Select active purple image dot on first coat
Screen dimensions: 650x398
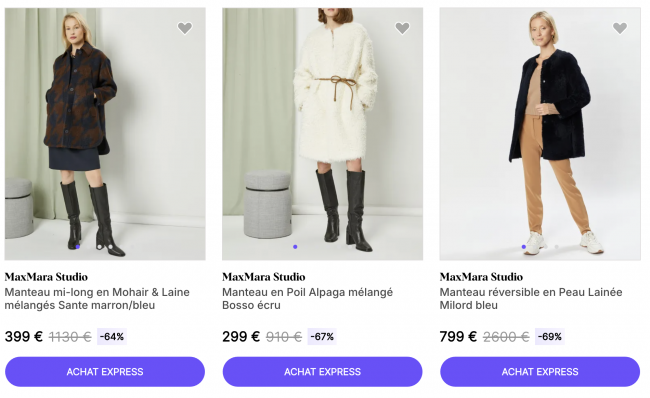click(x=78, y=247)
